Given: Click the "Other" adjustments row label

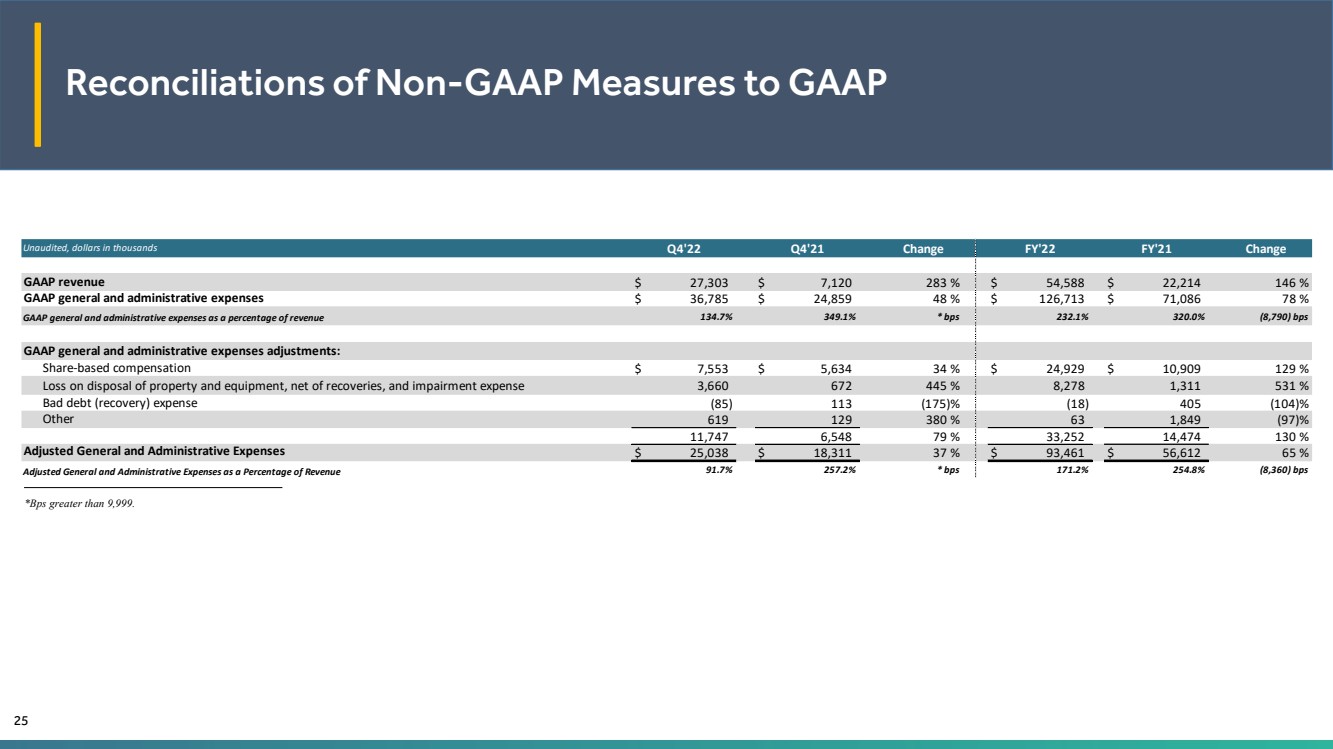Looking at the screenshot, I should tap(58, 420).
